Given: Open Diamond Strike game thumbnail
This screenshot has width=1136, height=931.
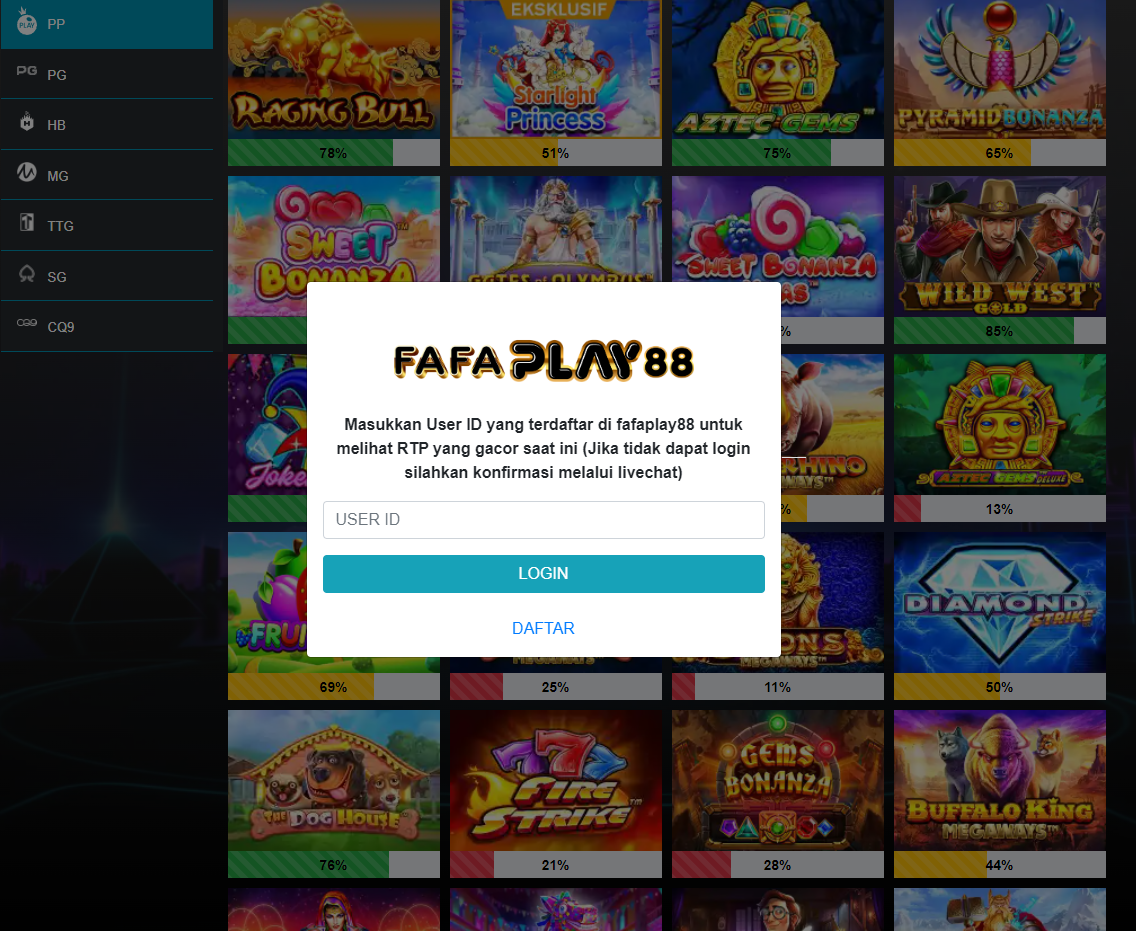Looking at the screenshot, I should [1000, 603].
